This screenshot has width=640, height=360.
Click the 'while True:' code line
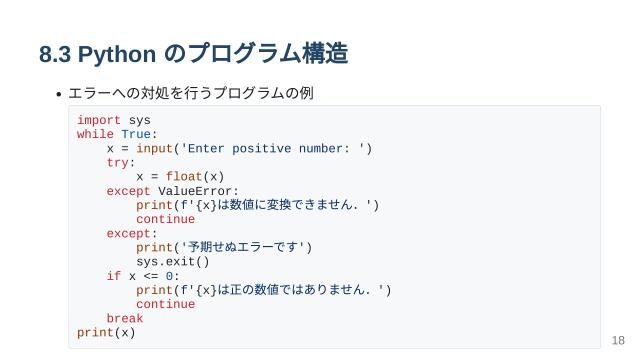click(117, 134)
